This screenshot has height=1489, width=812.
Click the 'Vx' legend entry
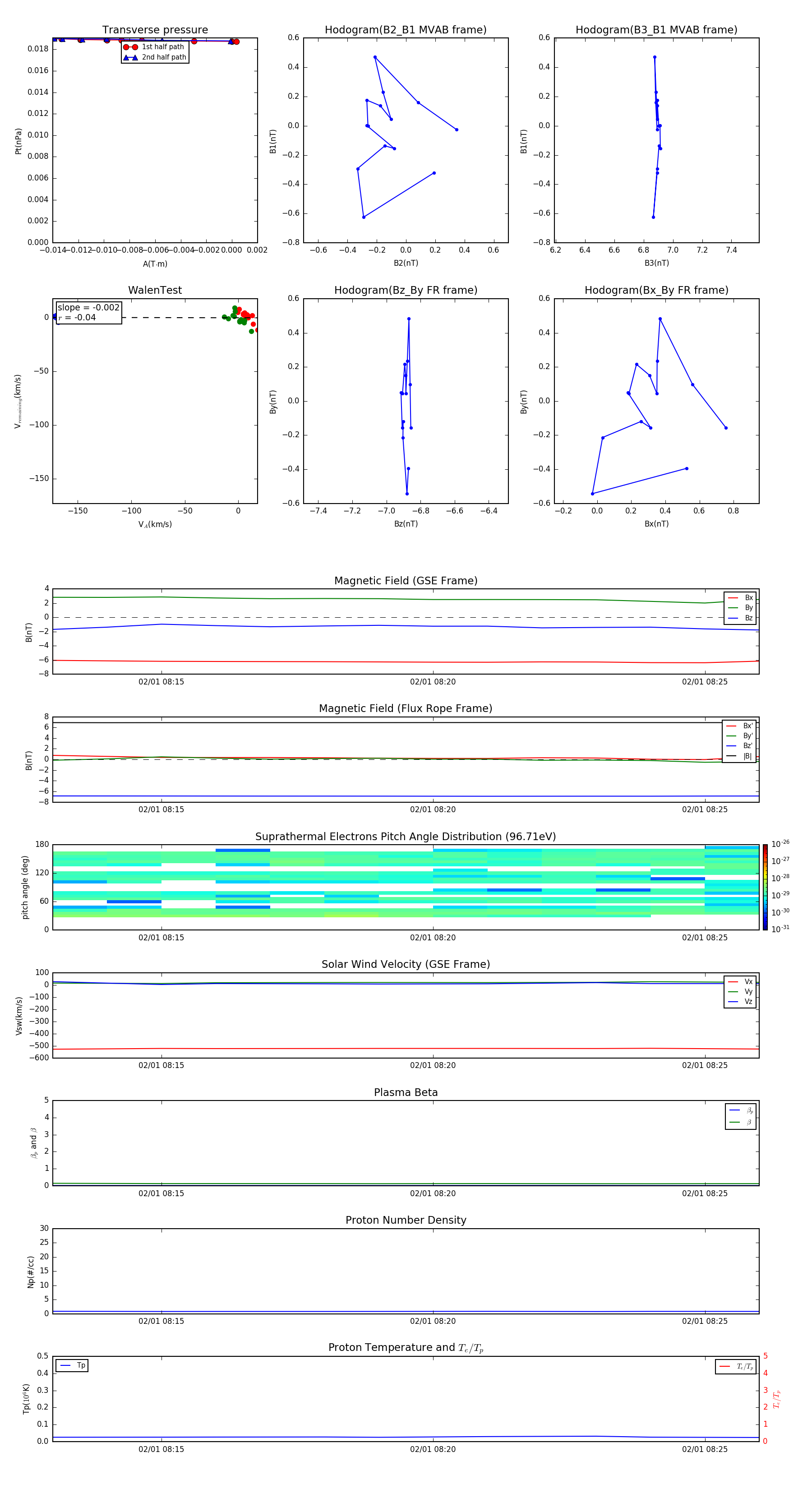(x=740, y=982)
